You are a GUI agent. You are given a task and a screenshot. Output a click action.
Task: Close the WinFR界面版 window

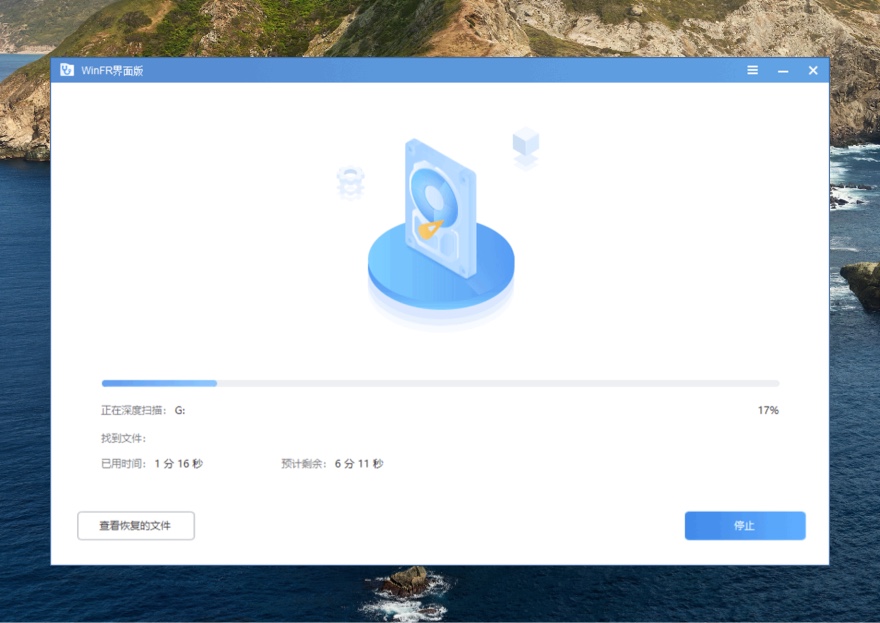pos(813,70)
